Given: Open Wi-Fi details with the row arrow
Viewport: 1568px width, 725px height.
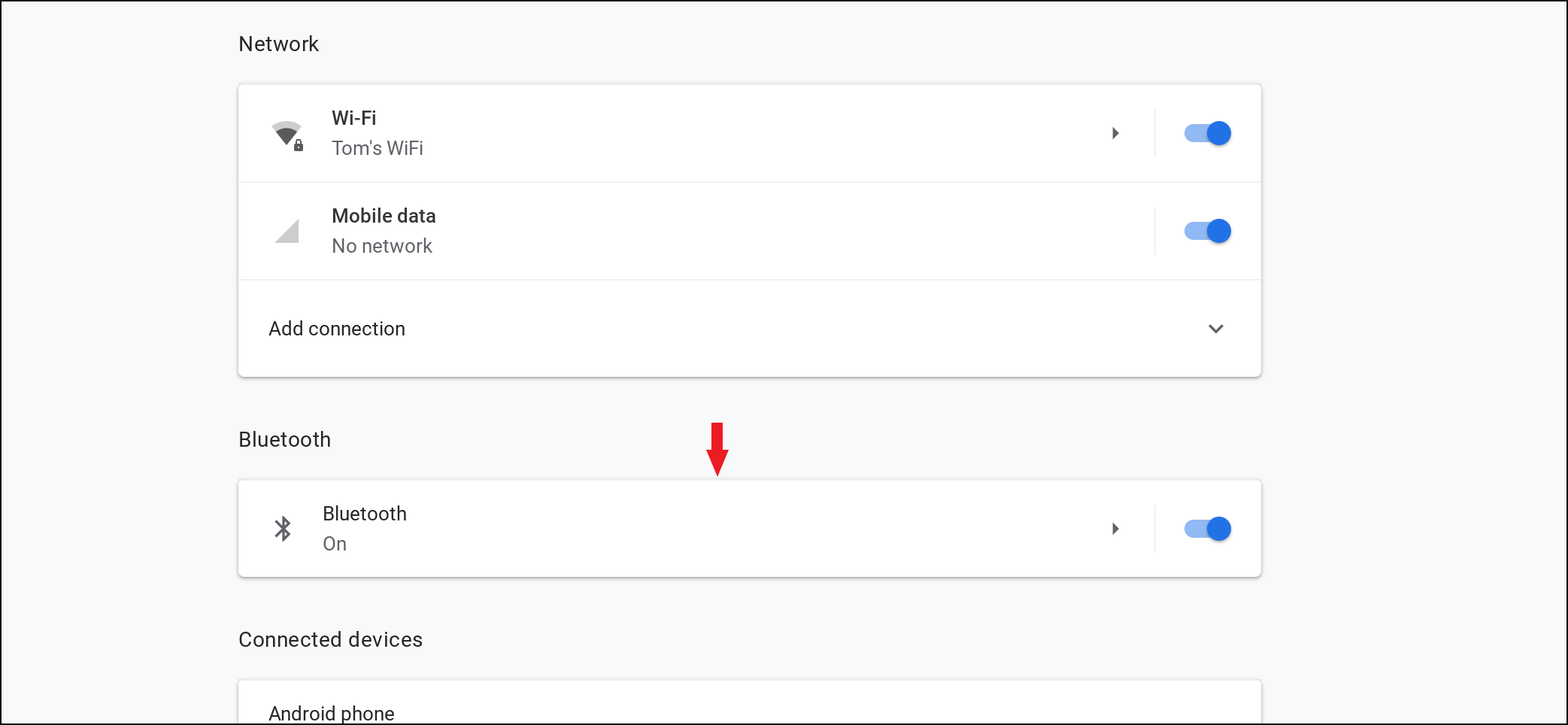Looking at the screenshot, I should coord(1115,133).
